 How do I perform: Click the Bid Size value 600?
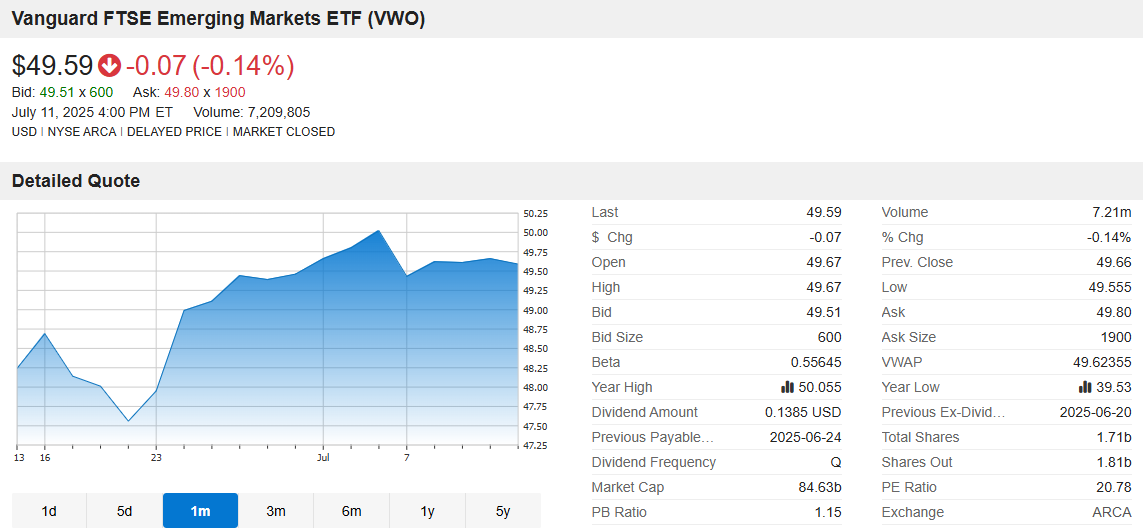[830, 338]
